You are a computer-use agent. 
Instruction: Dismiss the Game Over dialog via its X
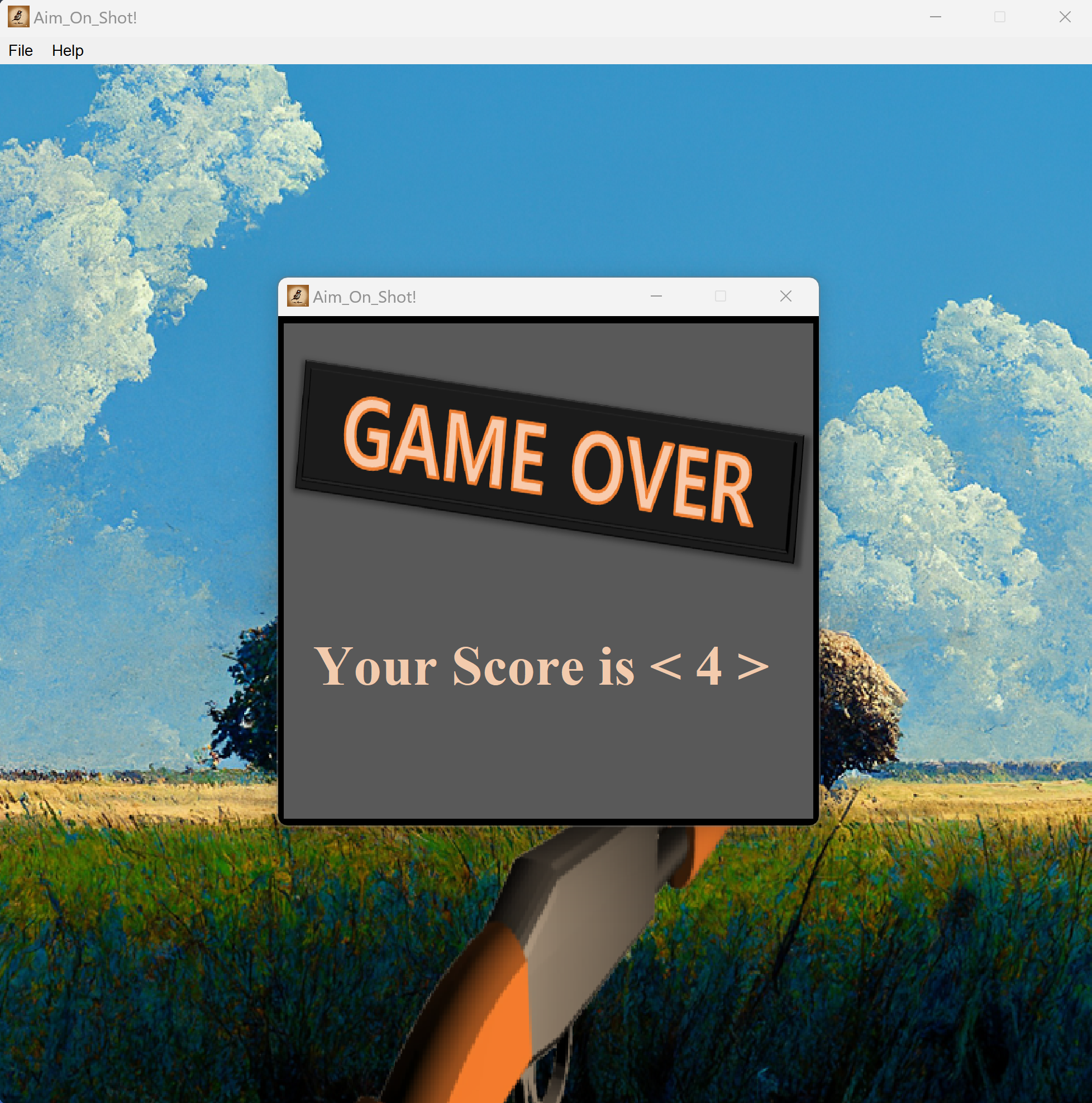click(785, 296)
